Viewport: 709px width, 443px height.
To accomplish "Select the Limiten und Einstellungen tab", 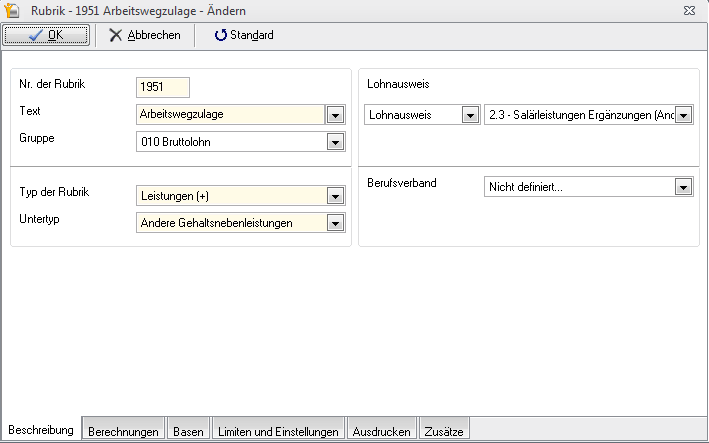I will [277, 432].
